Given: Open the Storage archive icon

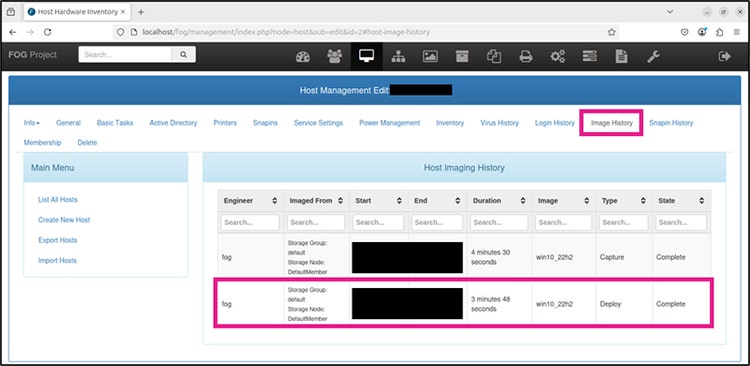Looking at the screenshot, I should tap(462, 56).
